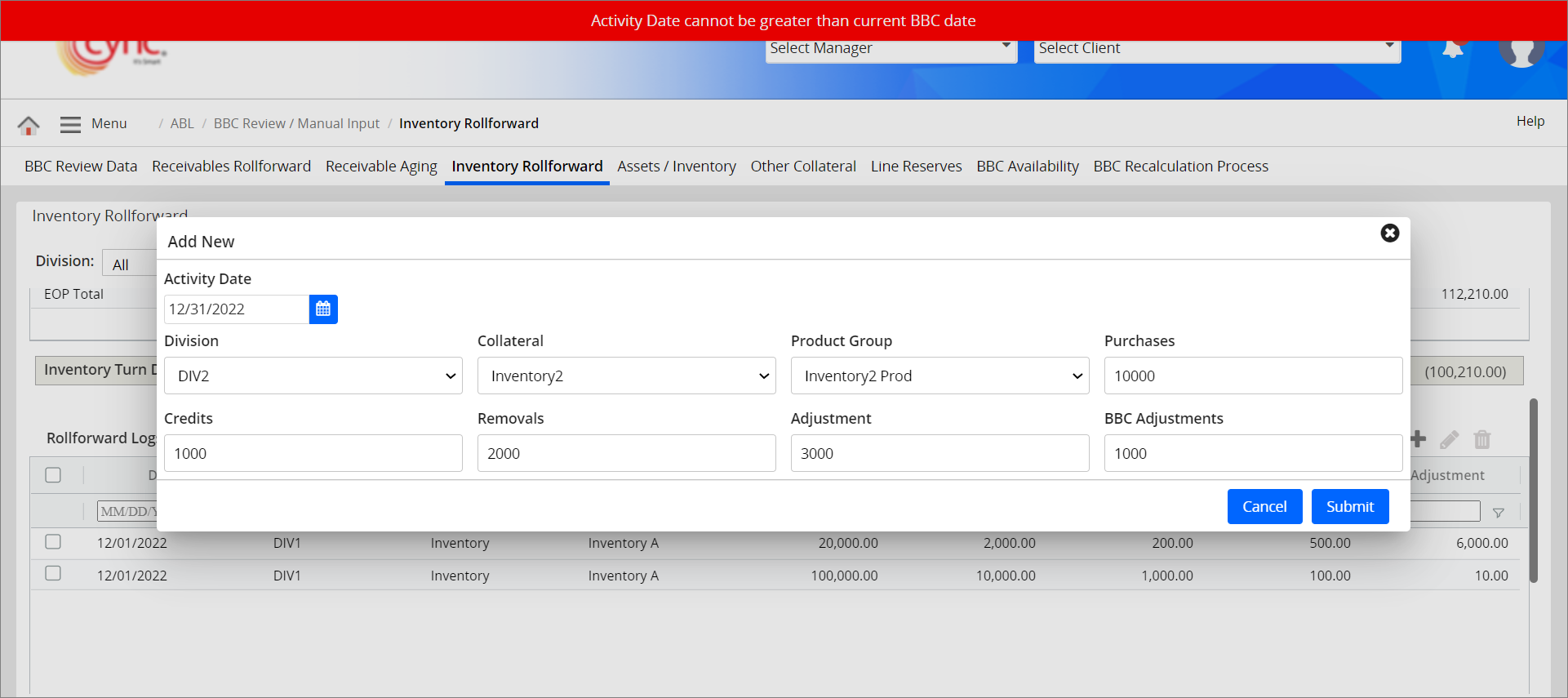Image resolution: width=1568 pixels, height=698 pixels.
Task: Switch to the Receivable Aging tab
Action: coord(381,167)
